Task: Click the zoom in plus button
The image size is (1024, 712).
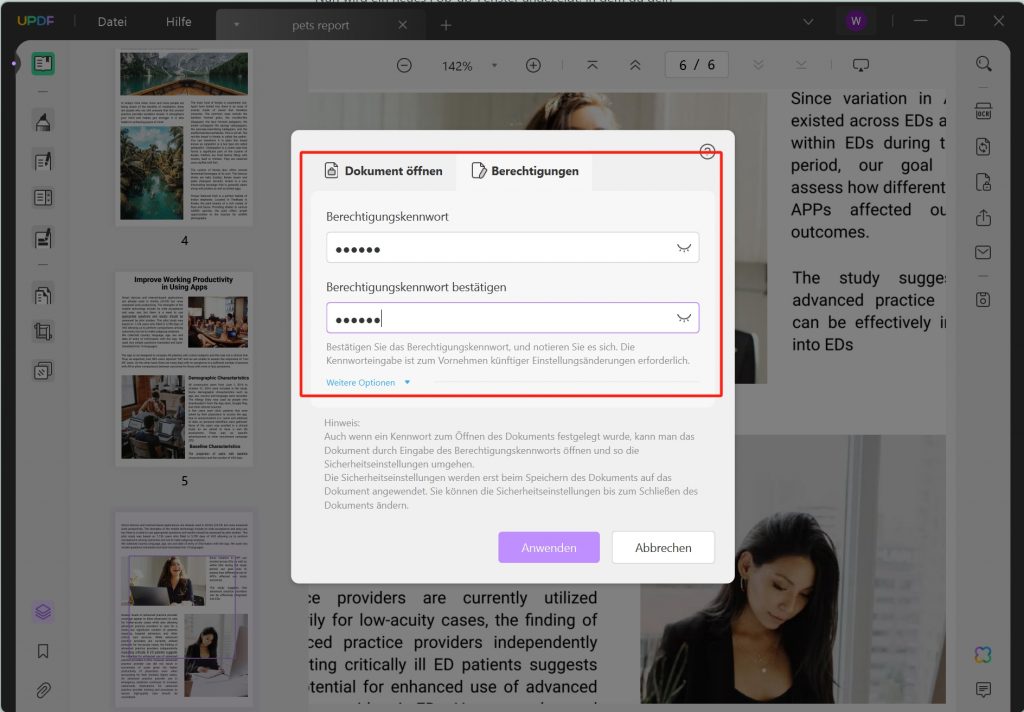Action: pyautogui.click(x=533, y=65)
